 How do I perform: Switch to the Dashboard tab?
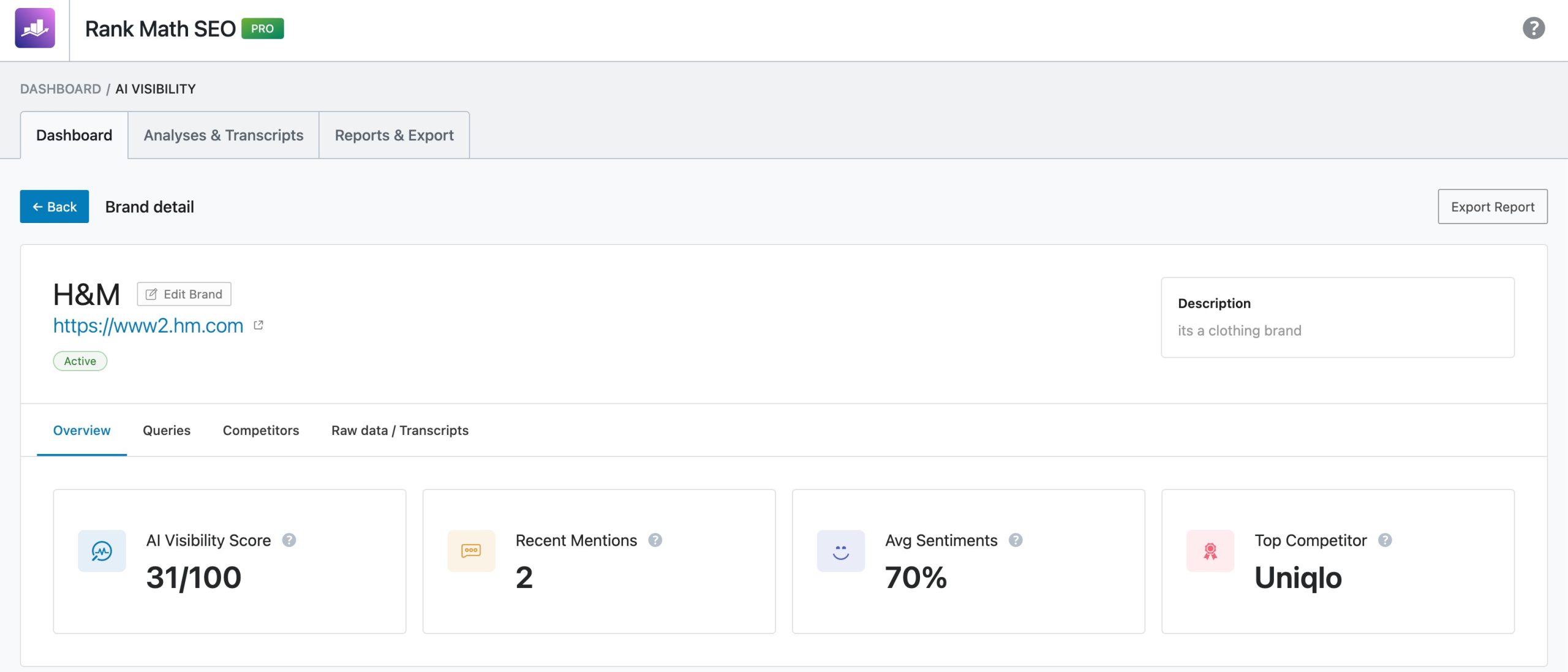click(x=74, y=135)
